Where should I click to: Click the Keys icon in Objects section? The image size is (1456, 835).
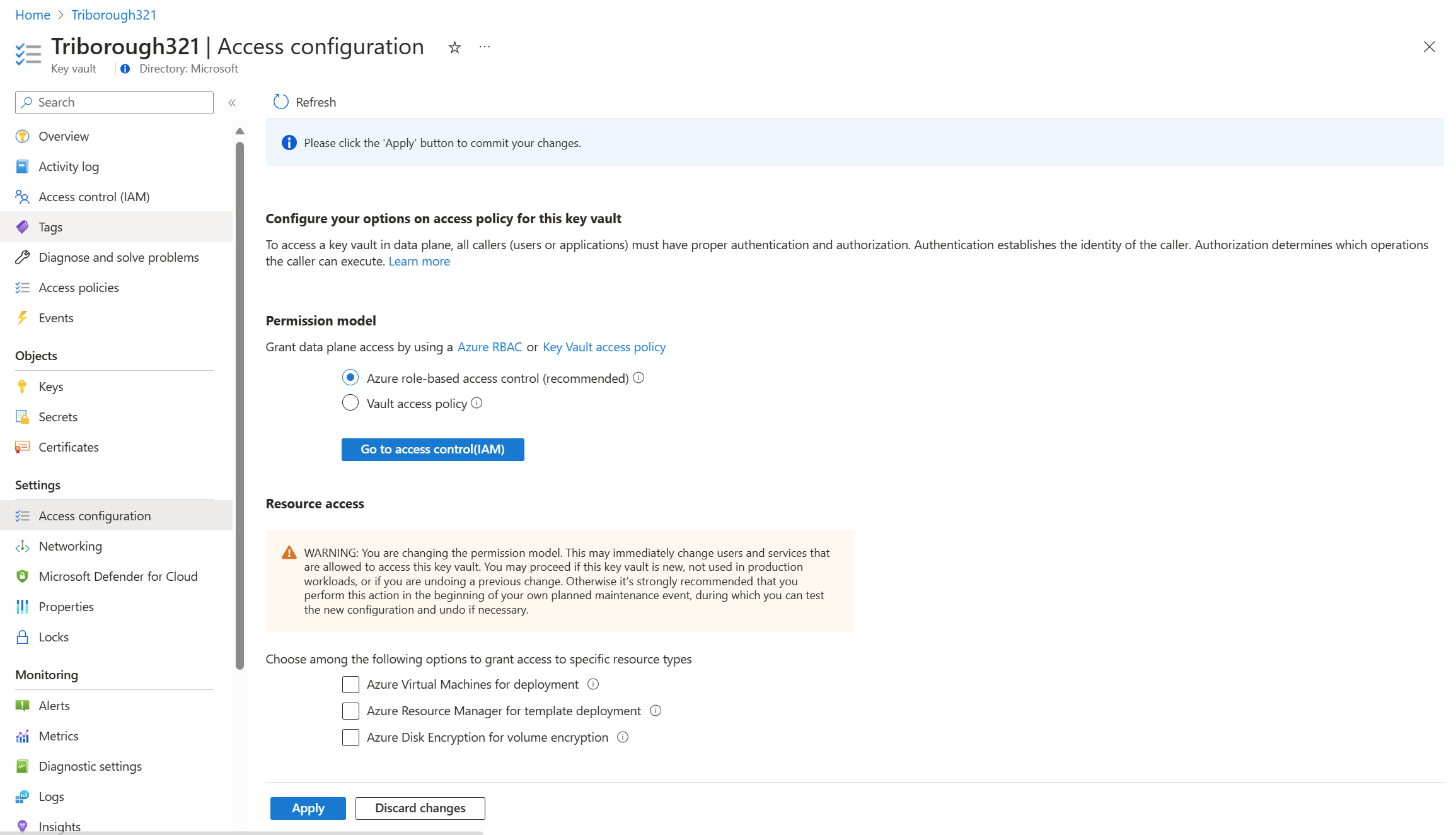tap(22, 386)
